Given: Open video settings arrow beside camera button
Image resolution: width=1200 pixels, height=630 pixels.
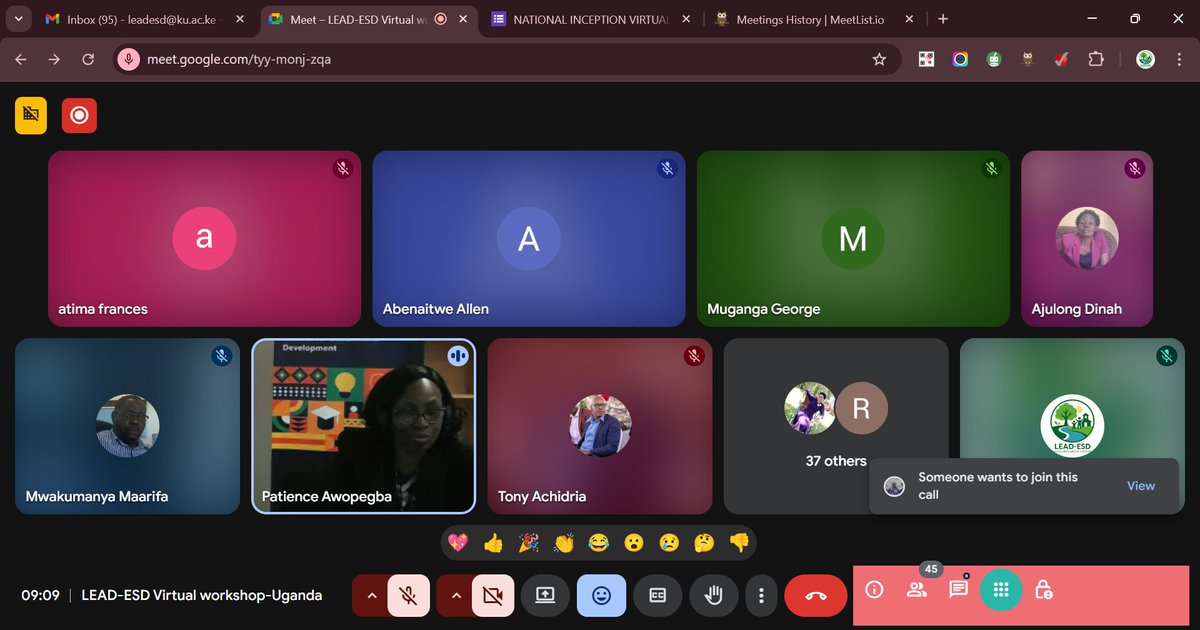Looking at the screenshot, I should pyautogui.click(x=455, y=595).
